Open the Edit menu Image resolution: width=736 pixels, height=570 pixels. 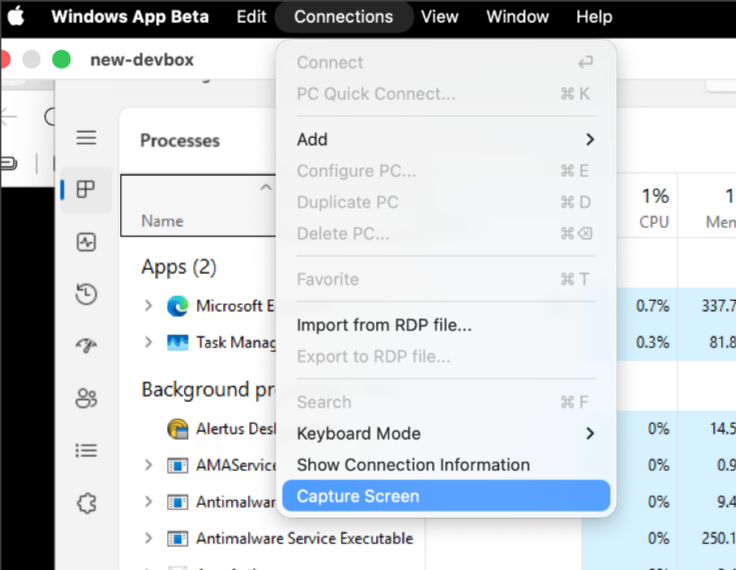click(x=251, y=17)
